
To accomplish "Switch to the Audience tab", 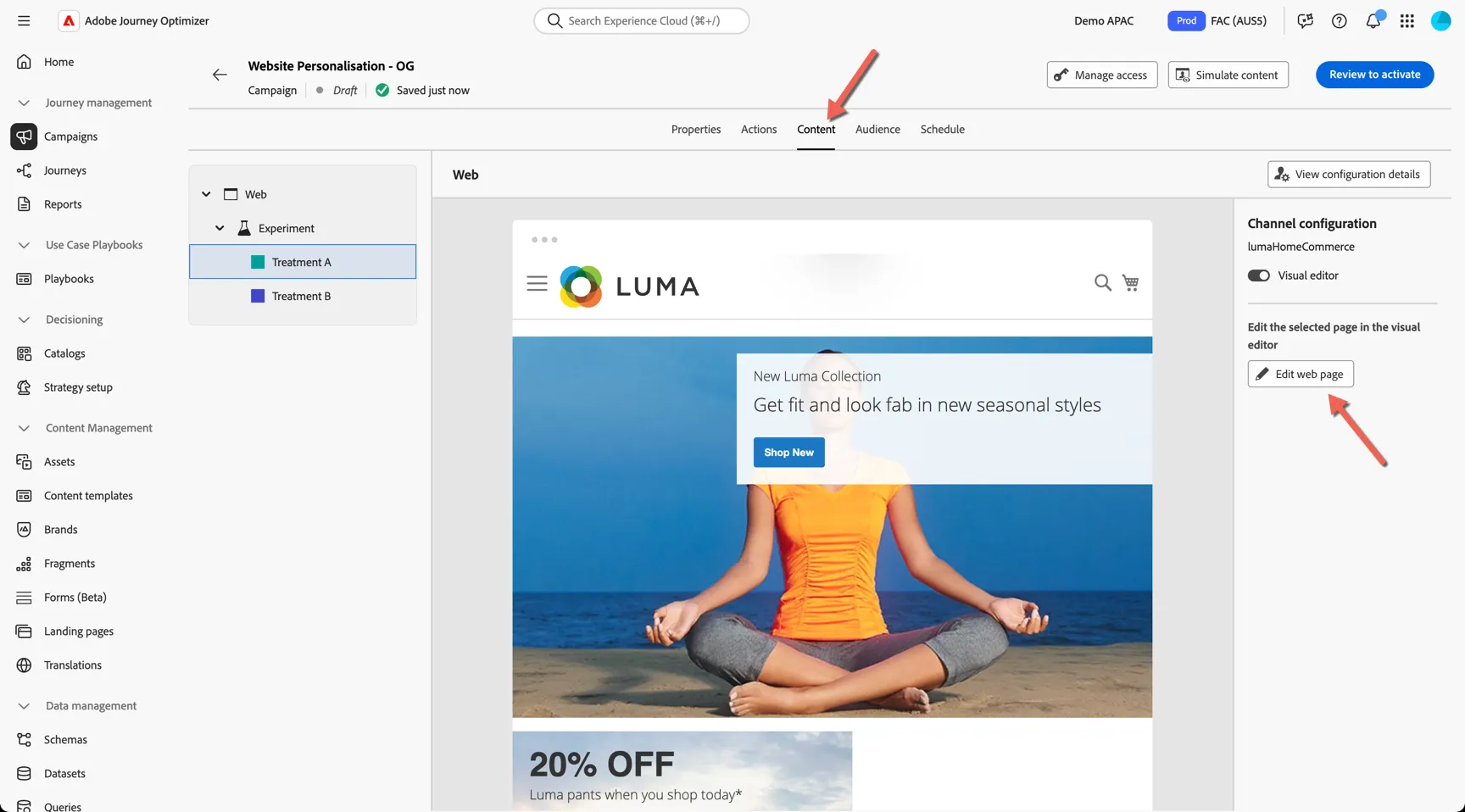I will coord(877,130).
